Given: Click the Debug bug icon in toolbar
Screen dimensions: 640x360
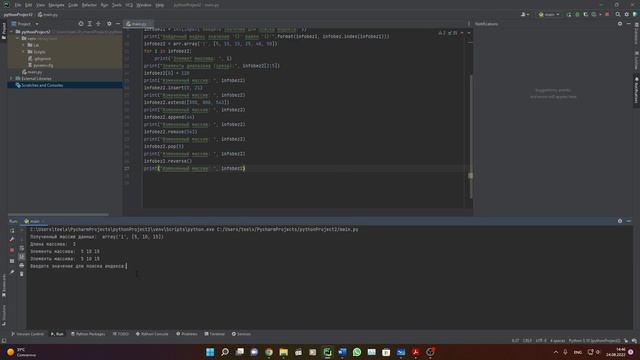Looking at the screenshot, I should [577, 14].
